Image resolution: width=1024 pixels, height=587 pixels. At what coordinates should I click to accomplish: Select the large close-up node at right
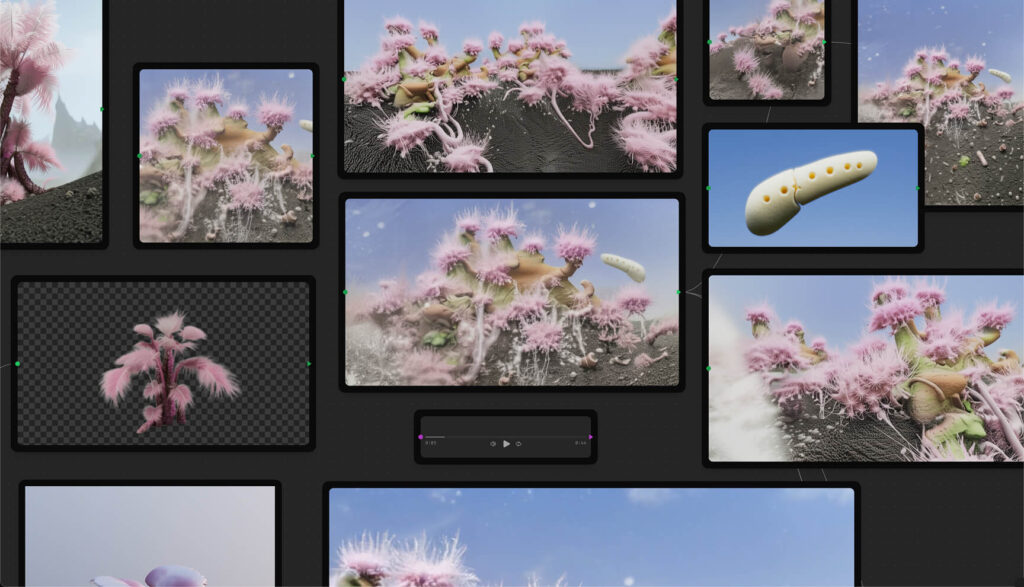tap(865, 368)
